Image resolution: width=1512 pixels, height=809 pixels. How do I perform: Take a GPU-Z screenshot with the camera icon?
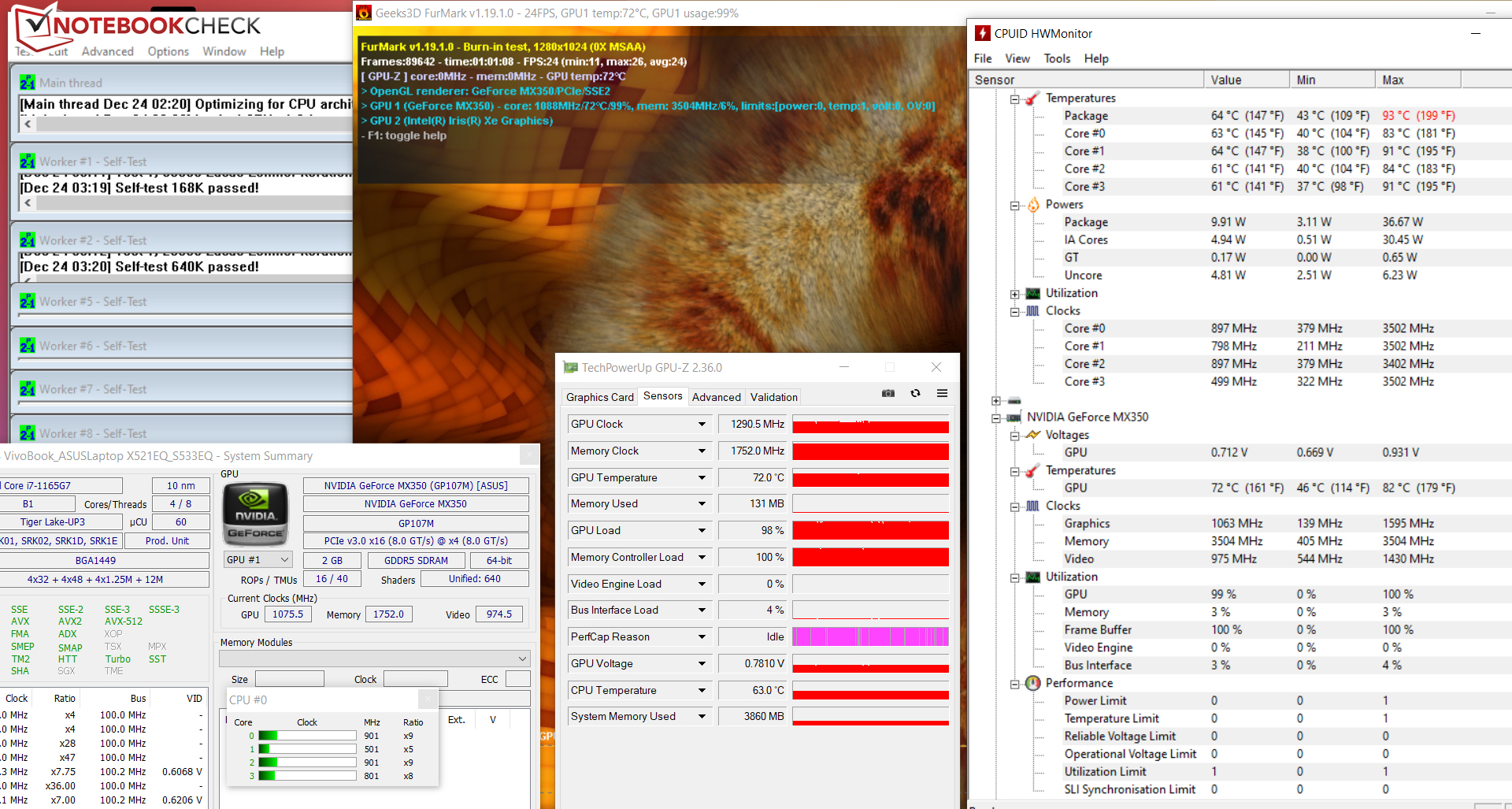point(888,393)
